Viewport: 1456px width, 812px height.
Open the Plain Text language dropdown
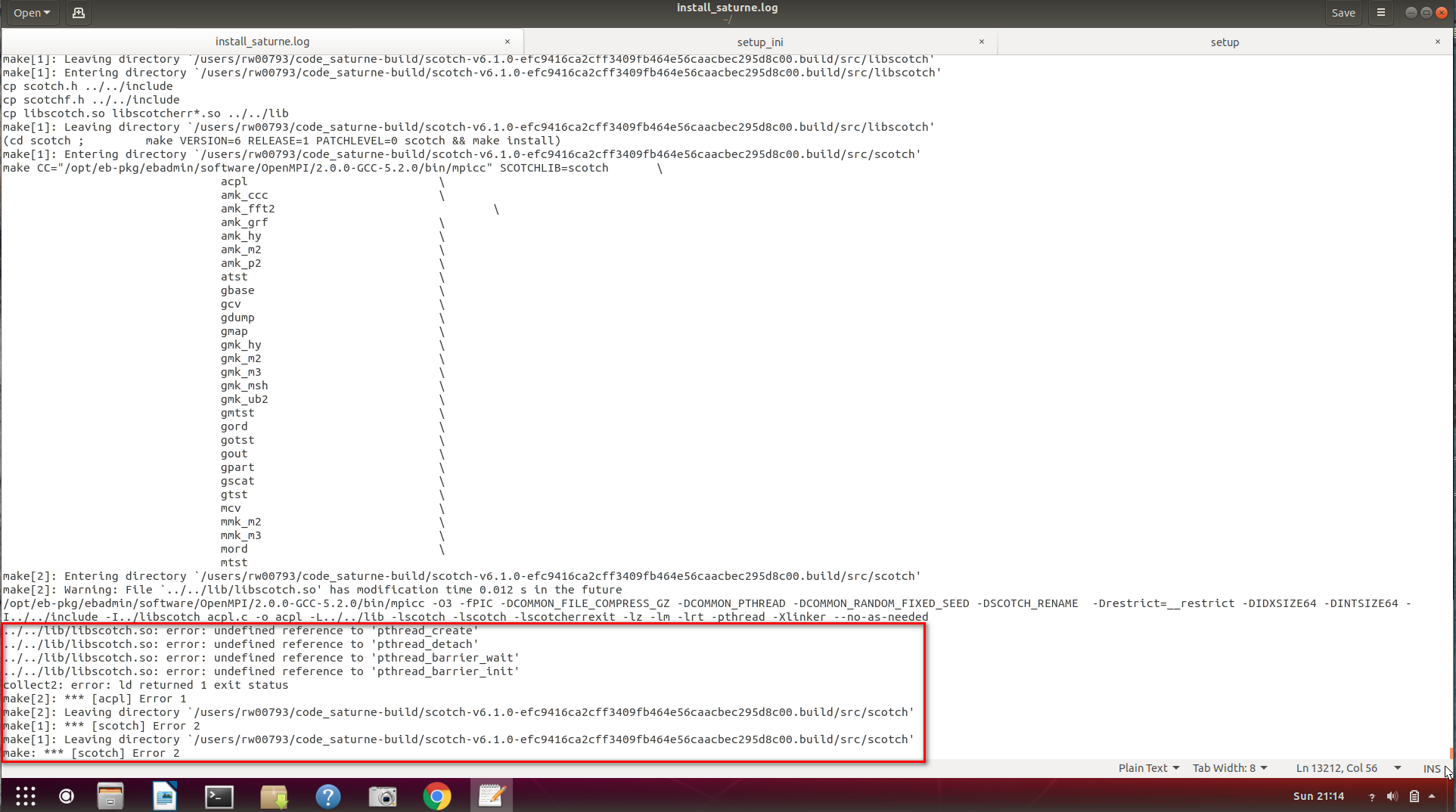tap(1148, 768)
